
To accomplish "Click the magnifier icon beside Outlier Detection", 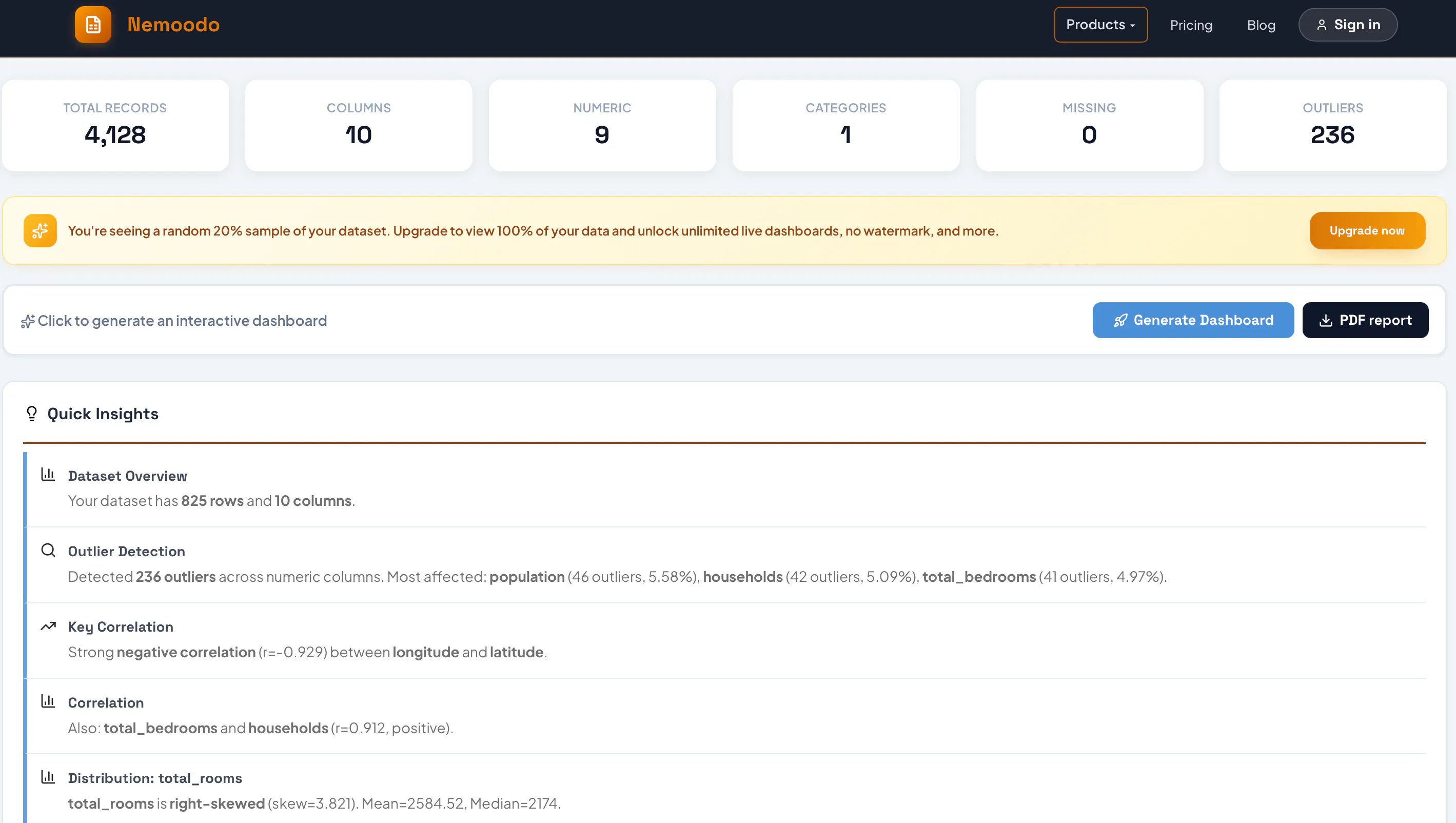I will click(48, 550).
